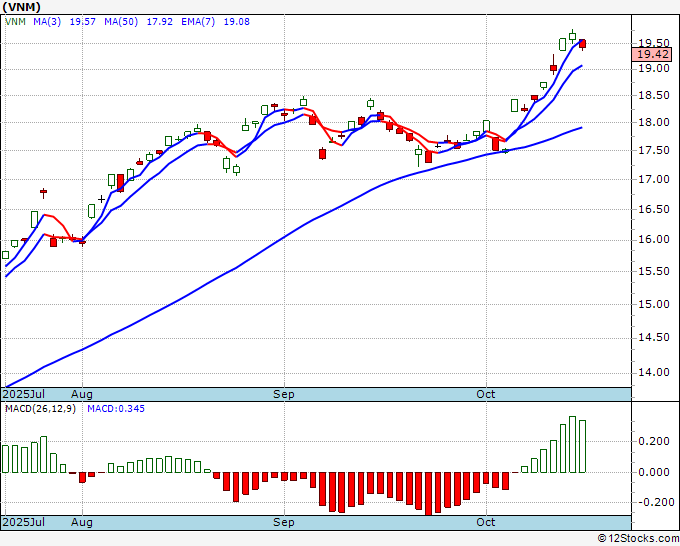Click Aug on the MACD axis

[82, 522]
